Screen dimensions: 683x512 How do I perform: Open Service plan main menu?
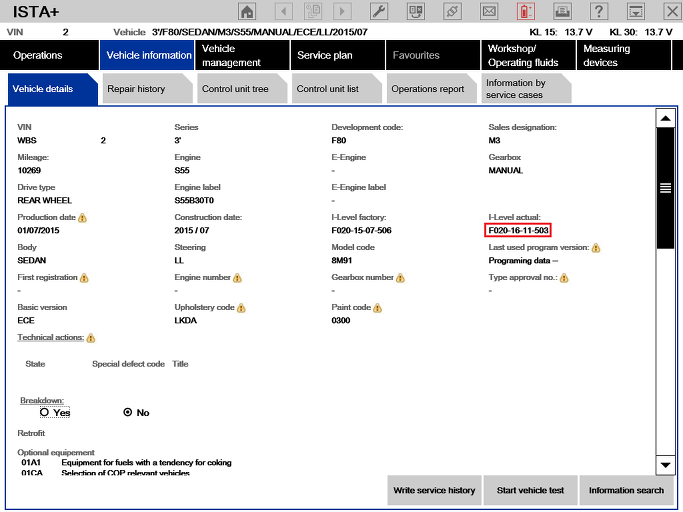tap(338, 55)
